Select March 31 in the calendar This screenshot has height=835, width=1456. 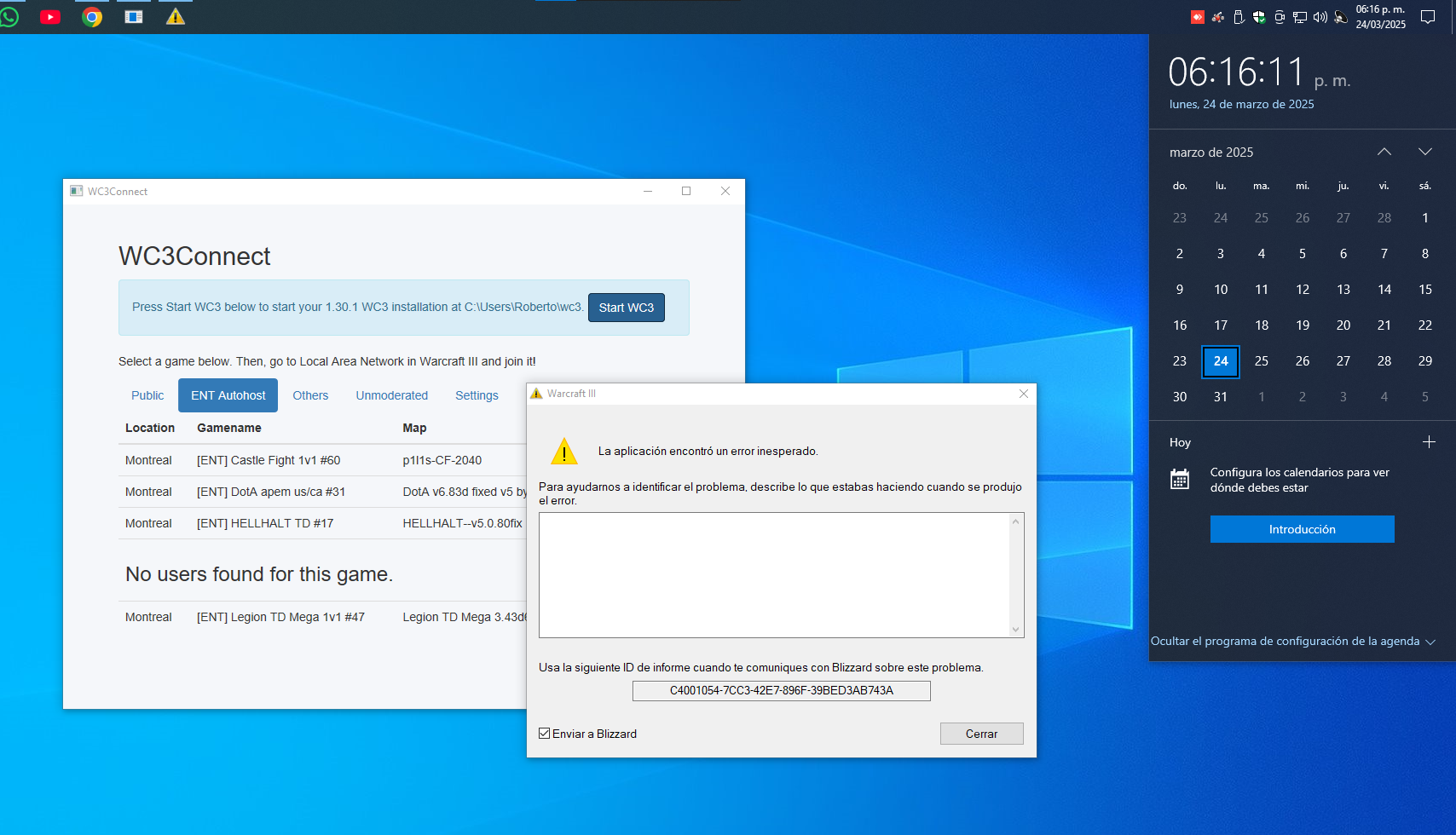(1221, 397)
